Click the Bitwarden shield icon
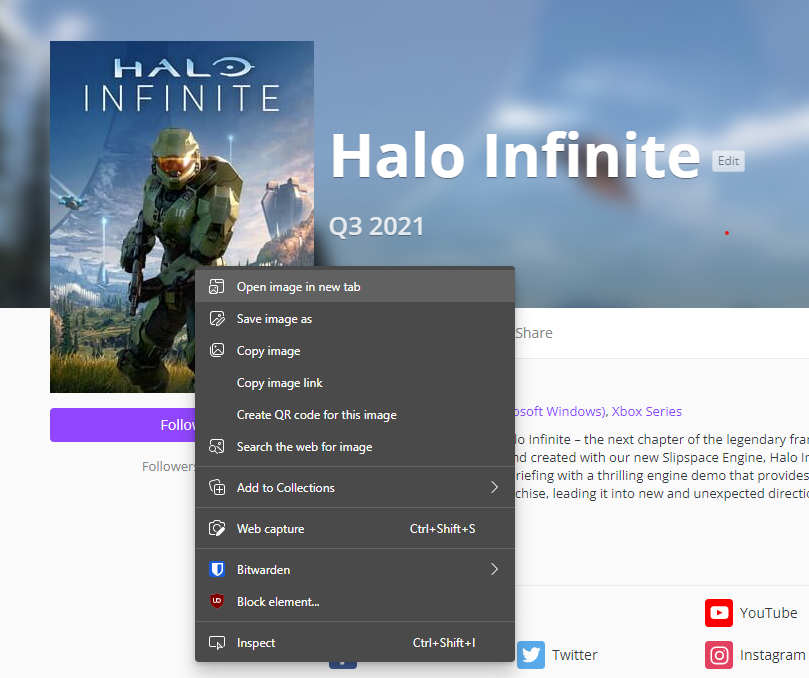Image resolution: width=809 pixels, height=678 pixels. 217,569
